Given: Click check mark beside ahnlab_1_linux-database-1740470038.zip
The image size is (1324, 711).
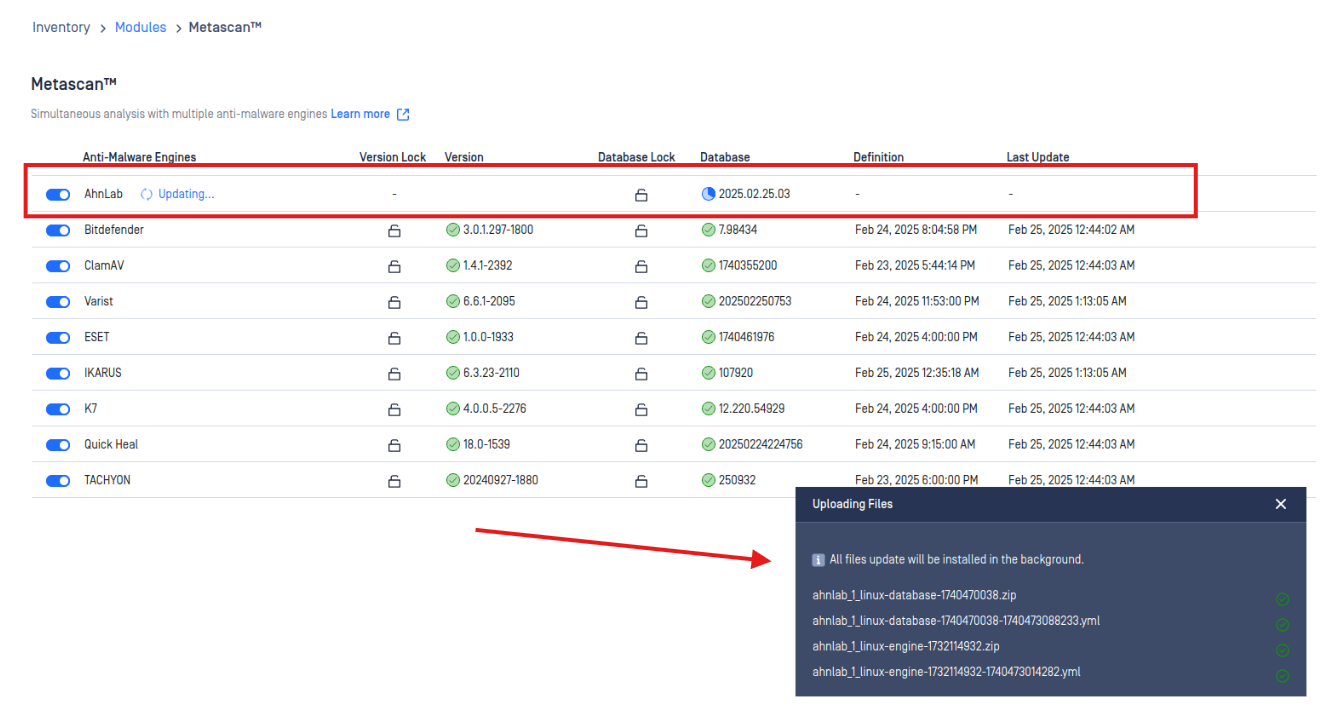Looking at the screenshot, I should pos(1282,599).
